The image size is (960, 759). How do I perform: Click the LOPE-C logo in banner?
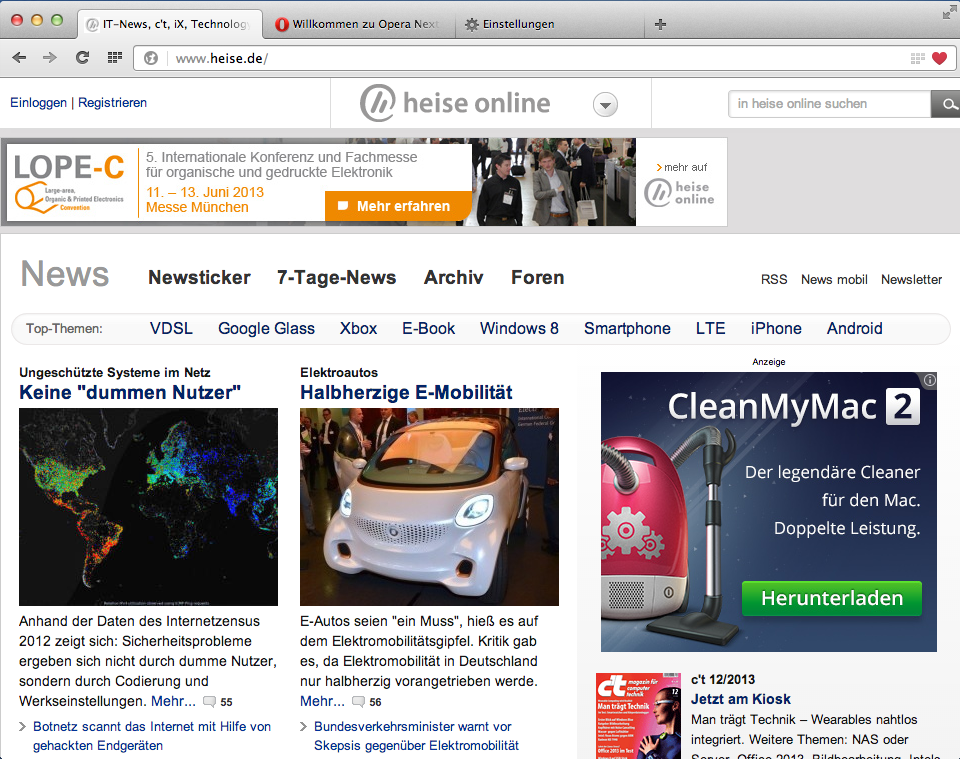tap(69, 182)
